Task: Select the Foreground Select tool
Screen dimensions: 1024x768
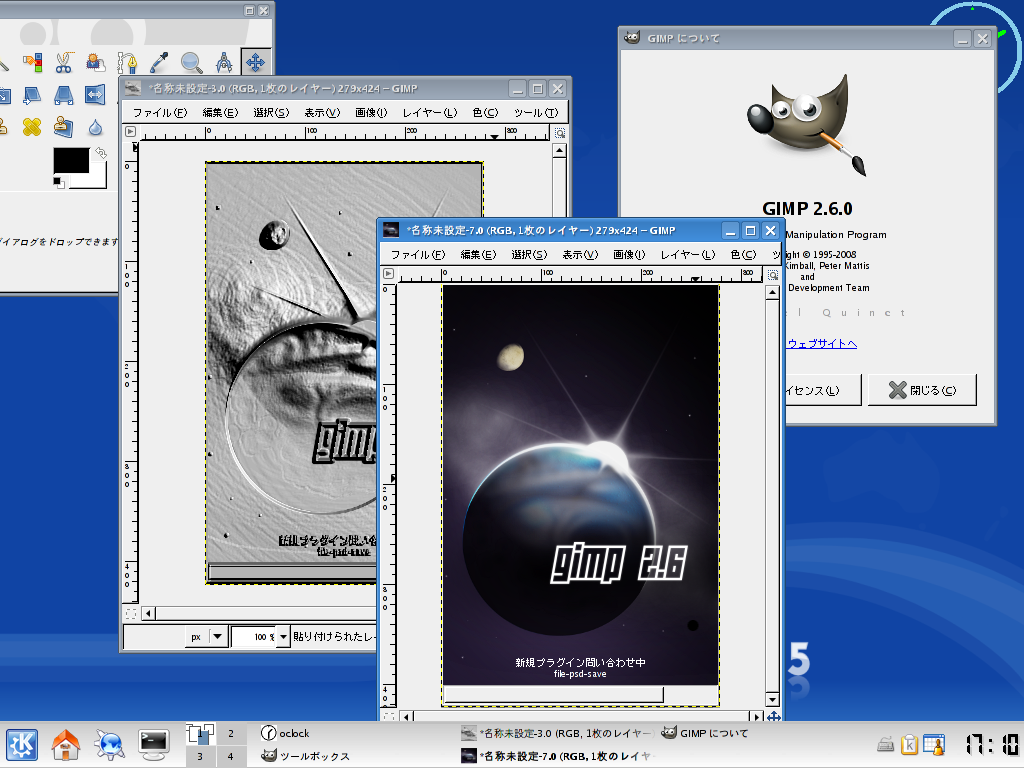Action: tap(95, 63)
